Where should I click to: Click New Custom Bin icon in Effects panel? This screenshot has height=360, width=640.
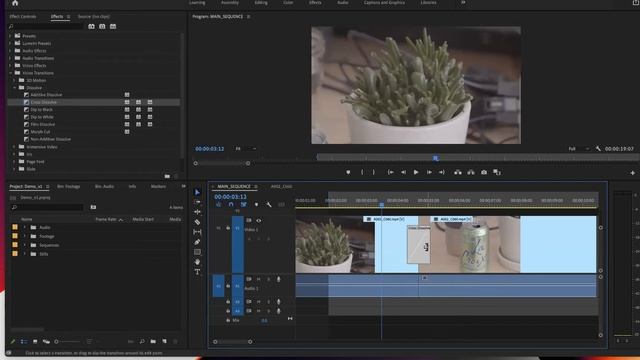coord(167,176)
